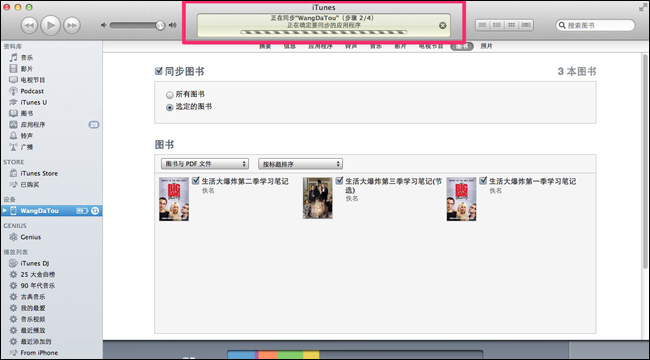Screen dimensions: 650x360
Task: Switch to grid view button
Action: tap(512, 25)
